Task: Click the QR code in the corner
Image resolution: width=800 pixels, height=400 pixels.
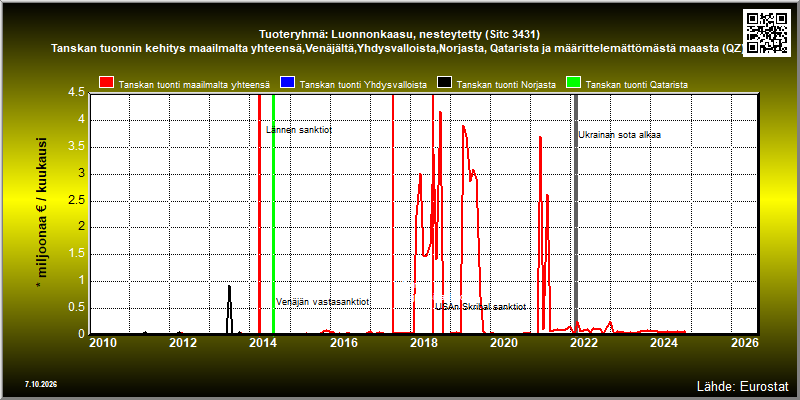Action: click(x=766, y=32)
